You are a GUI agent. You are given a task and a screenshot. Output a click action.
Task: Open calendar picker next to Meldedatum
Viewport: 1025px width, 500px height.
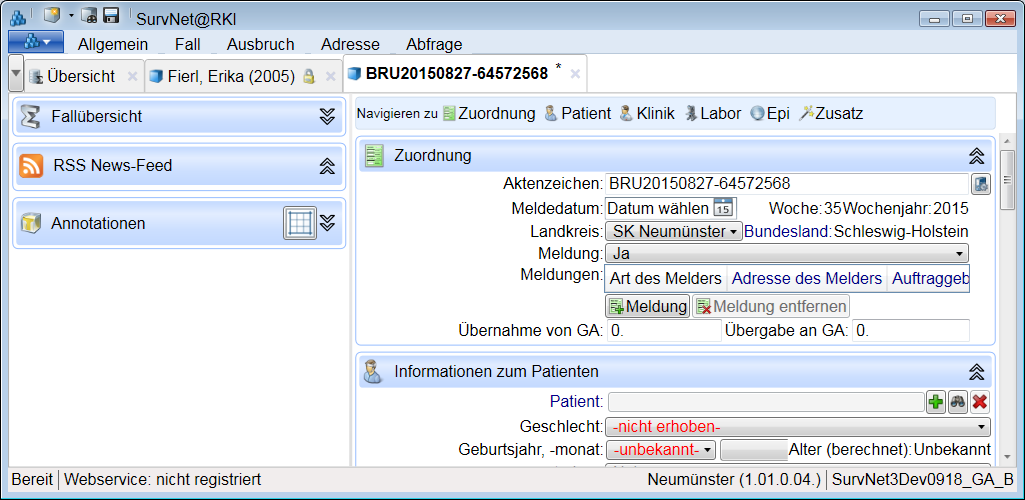pos(723,208)
